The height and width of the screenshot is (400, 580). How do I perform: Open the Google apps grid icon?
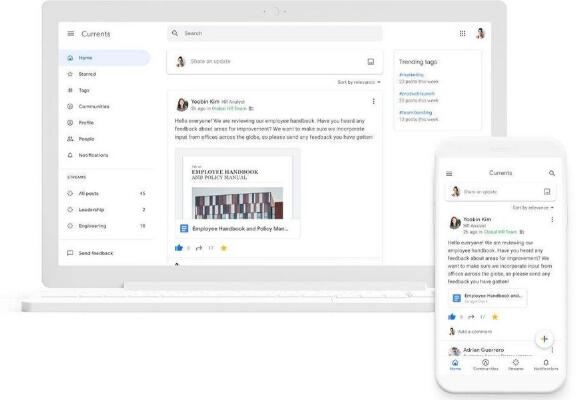click(462, 34)
